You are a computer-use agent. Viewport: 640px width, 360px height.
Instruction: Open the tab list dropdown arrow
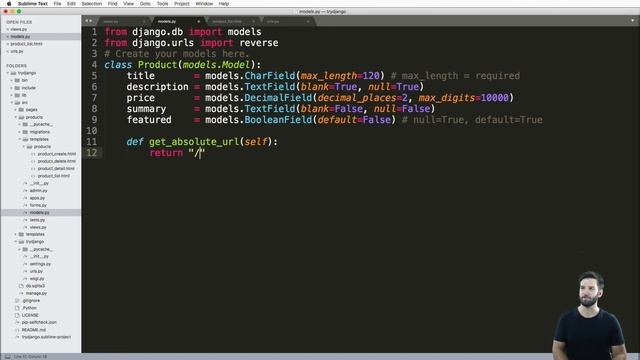pyautogui.click(x=633, y=20)
